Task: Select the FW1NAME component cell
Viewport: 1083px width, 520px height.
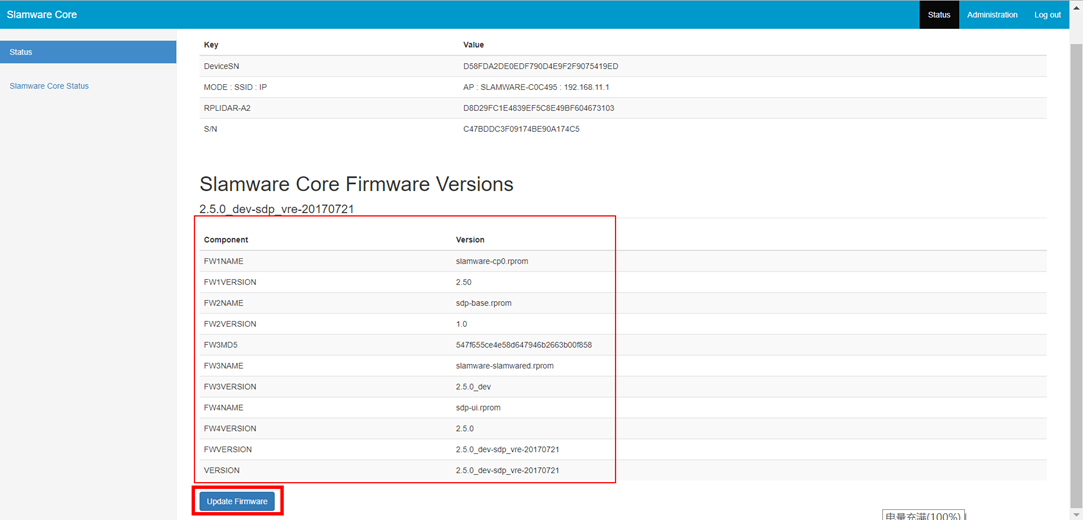Action: (223, 261)
